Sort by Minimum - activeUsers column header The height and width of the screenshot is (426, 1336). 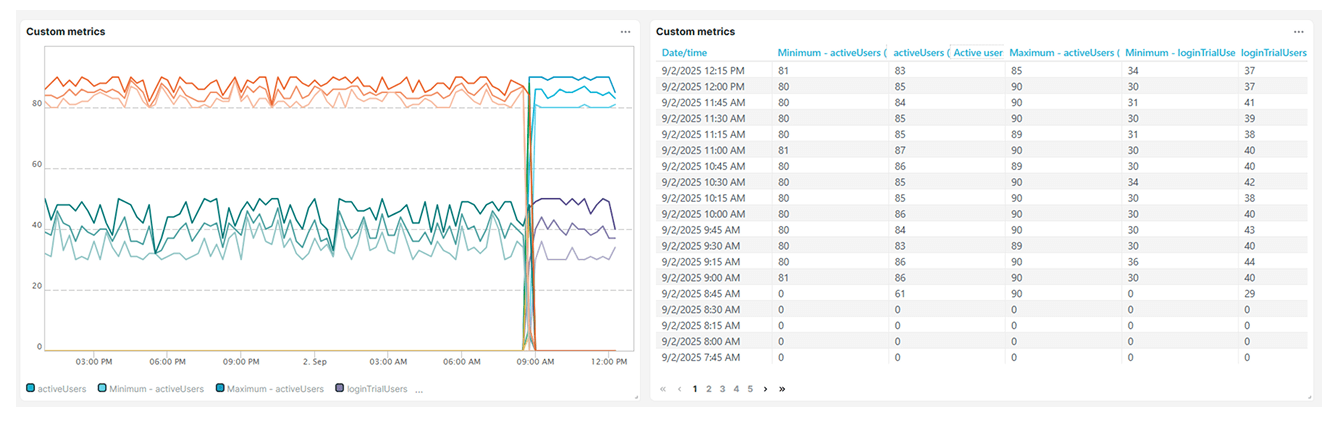832,52
